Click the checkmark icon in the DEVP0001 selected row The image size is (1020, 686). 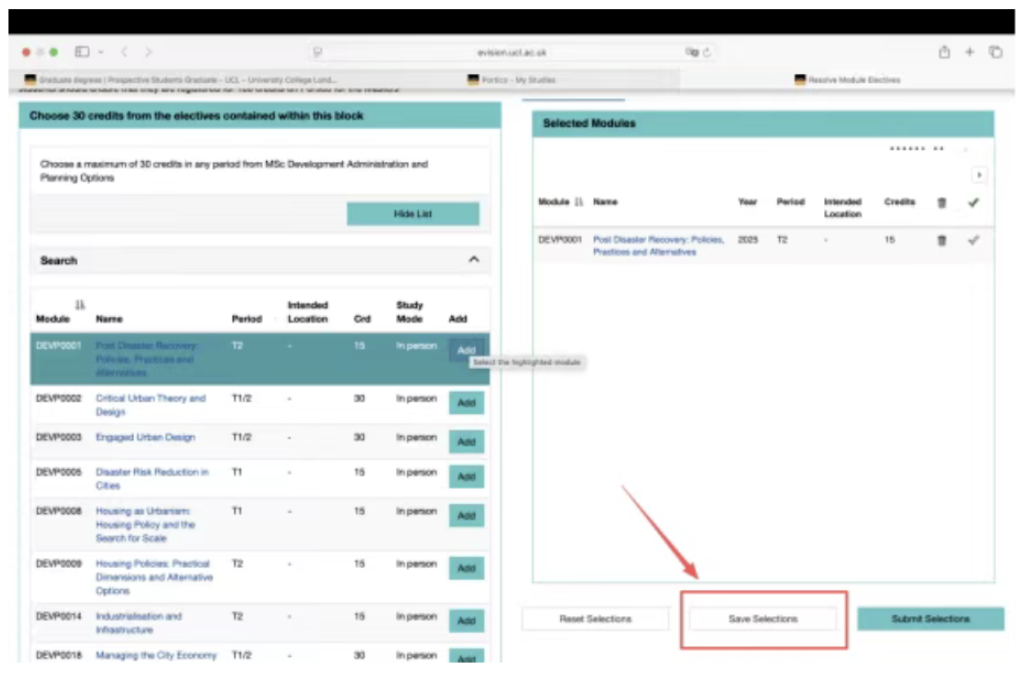pyautogui.click(x=973, y=241)
